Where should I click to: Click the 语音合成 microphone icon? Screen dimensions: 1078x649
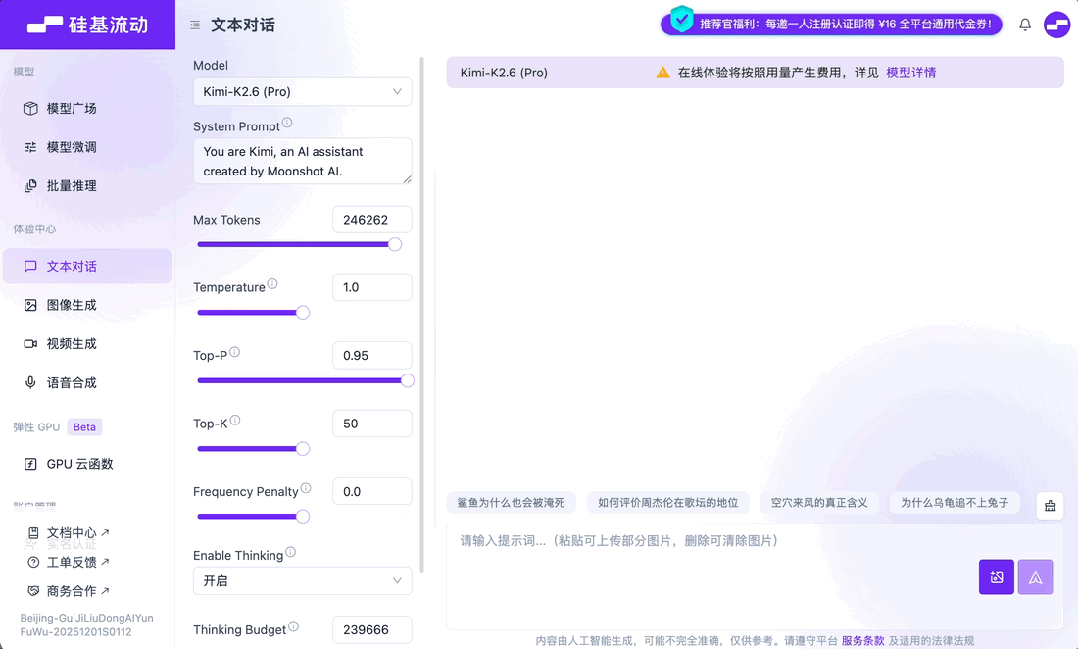[30, 382]
